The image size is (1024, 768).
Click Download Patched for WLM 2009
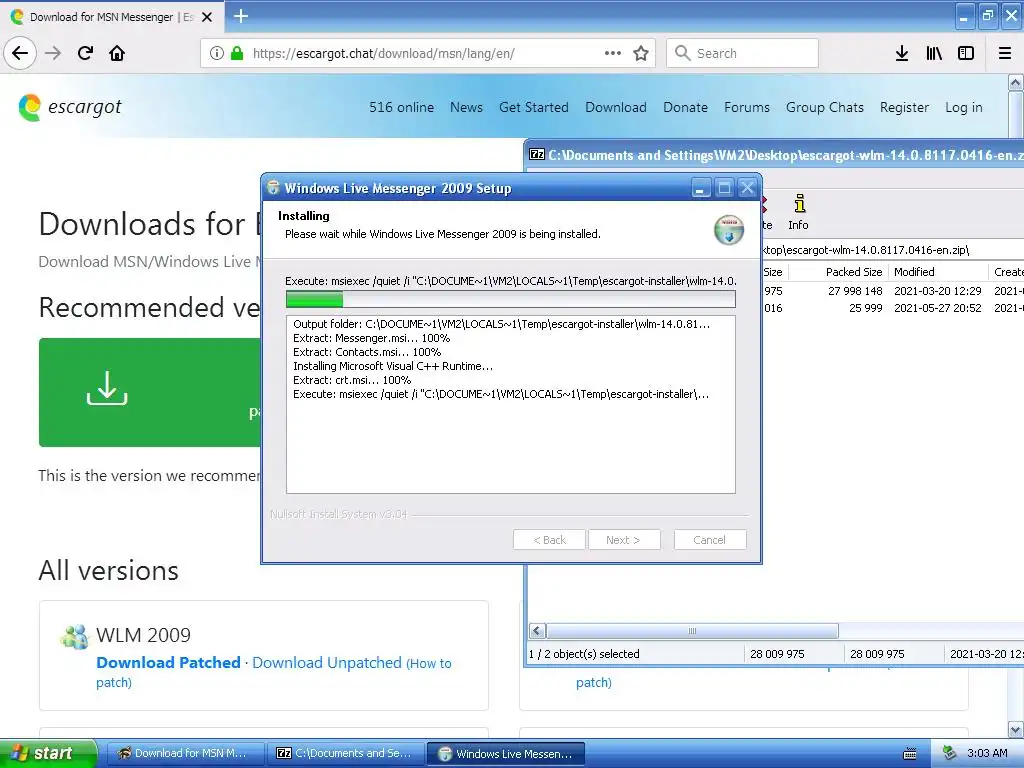tap(168, 662)
